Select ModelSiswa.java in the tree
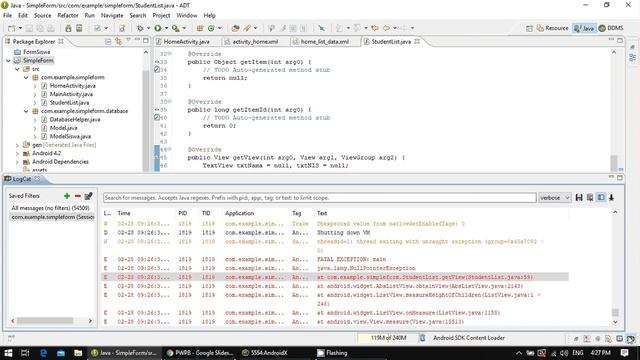This screenshot has width=640, height=360. coord(70,136)
